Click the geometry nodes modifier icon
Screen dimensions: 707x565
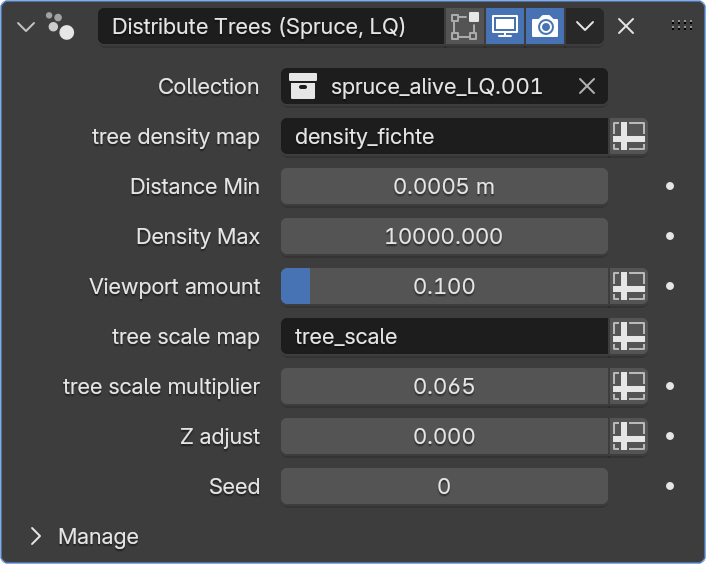[60, 26]
